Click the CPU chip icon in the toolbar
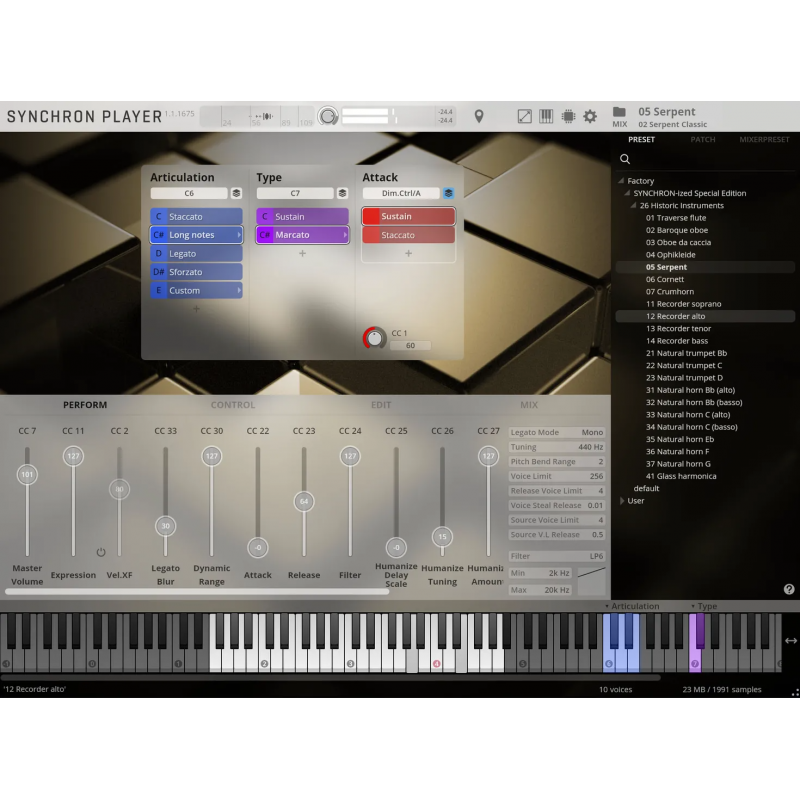 pos(568,116)
